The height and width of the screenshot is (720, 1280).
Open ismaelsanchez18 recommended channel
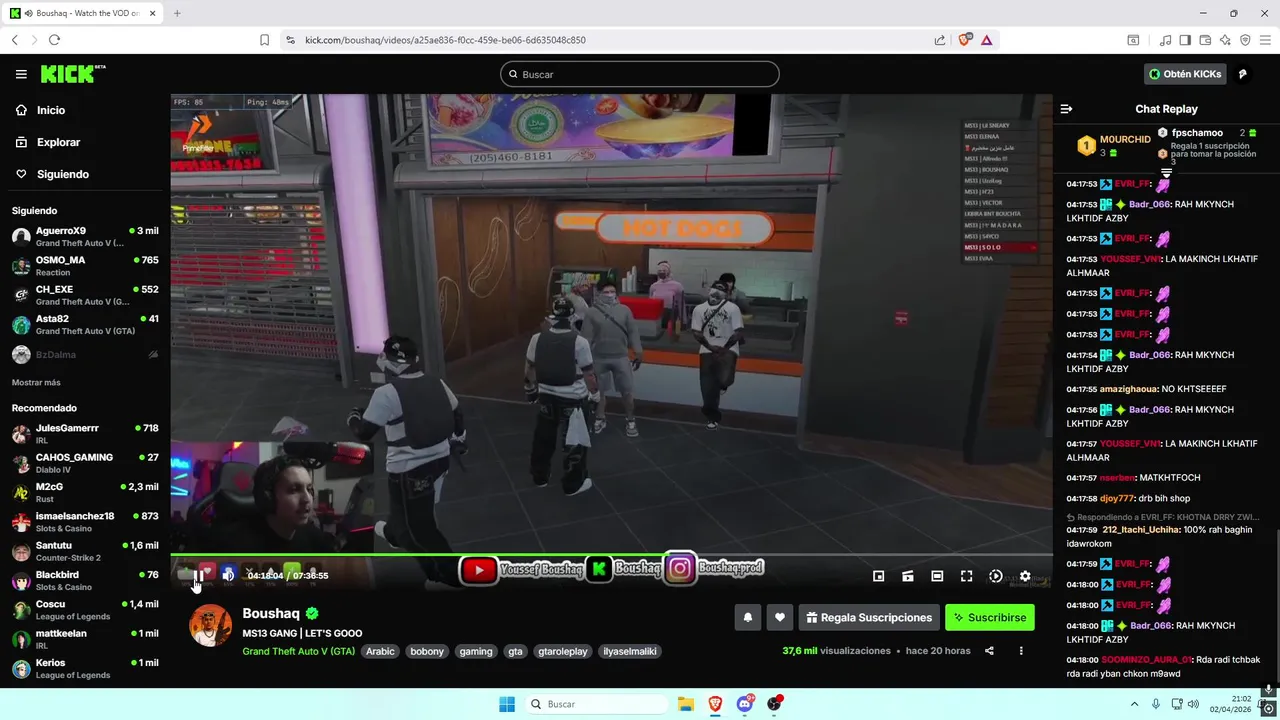[x=85, y=521]
